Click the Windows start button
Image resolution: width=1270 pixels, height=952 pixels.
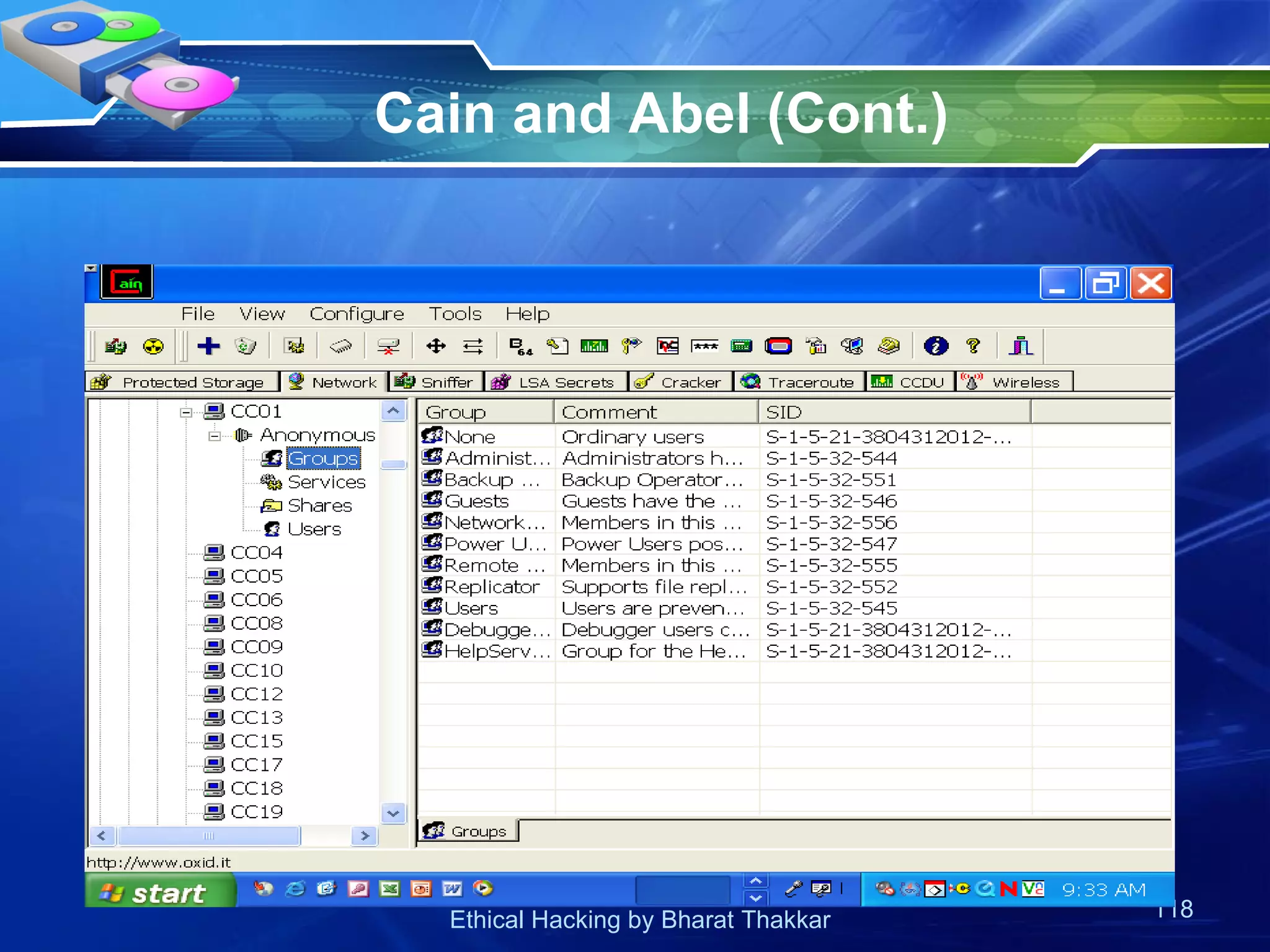click(160, 892)
